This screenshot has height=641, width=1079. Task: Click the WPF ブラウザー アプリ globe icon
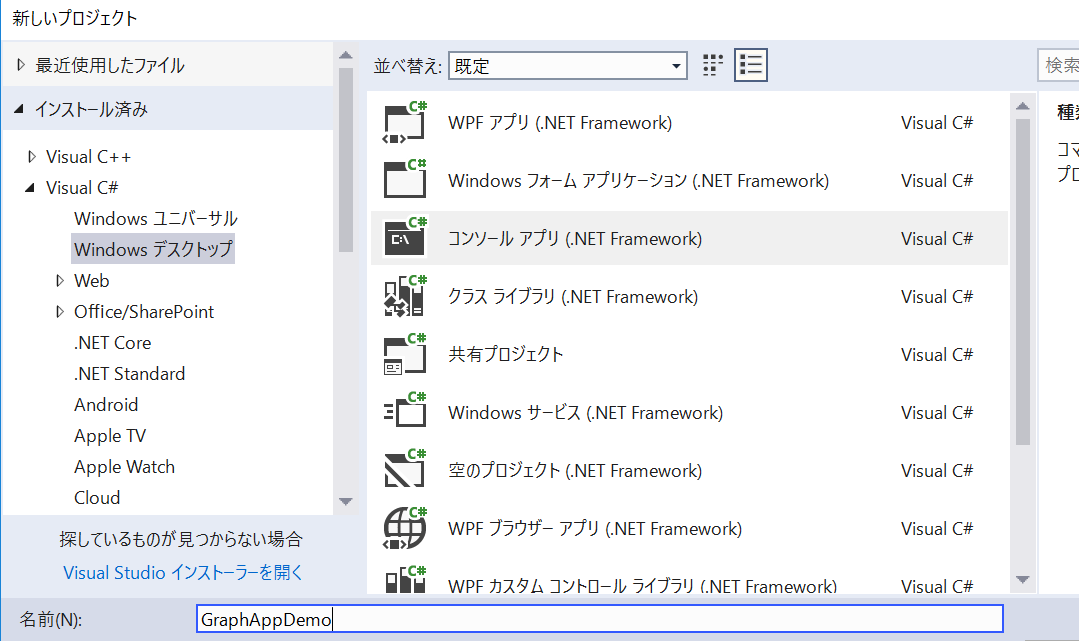click(x=405, y=528)
